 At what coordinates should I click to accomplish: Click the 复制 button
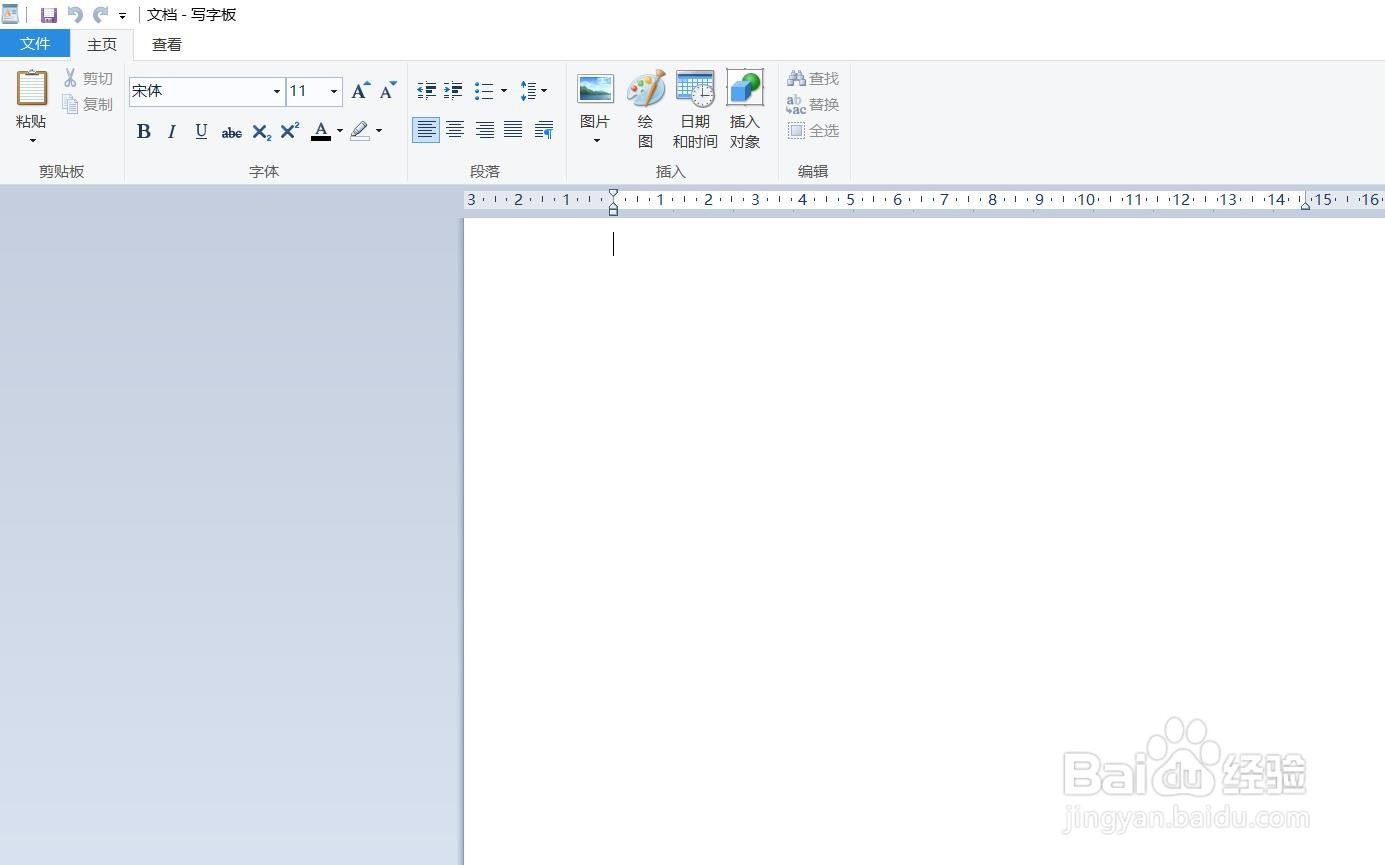(x=89, y=104)
